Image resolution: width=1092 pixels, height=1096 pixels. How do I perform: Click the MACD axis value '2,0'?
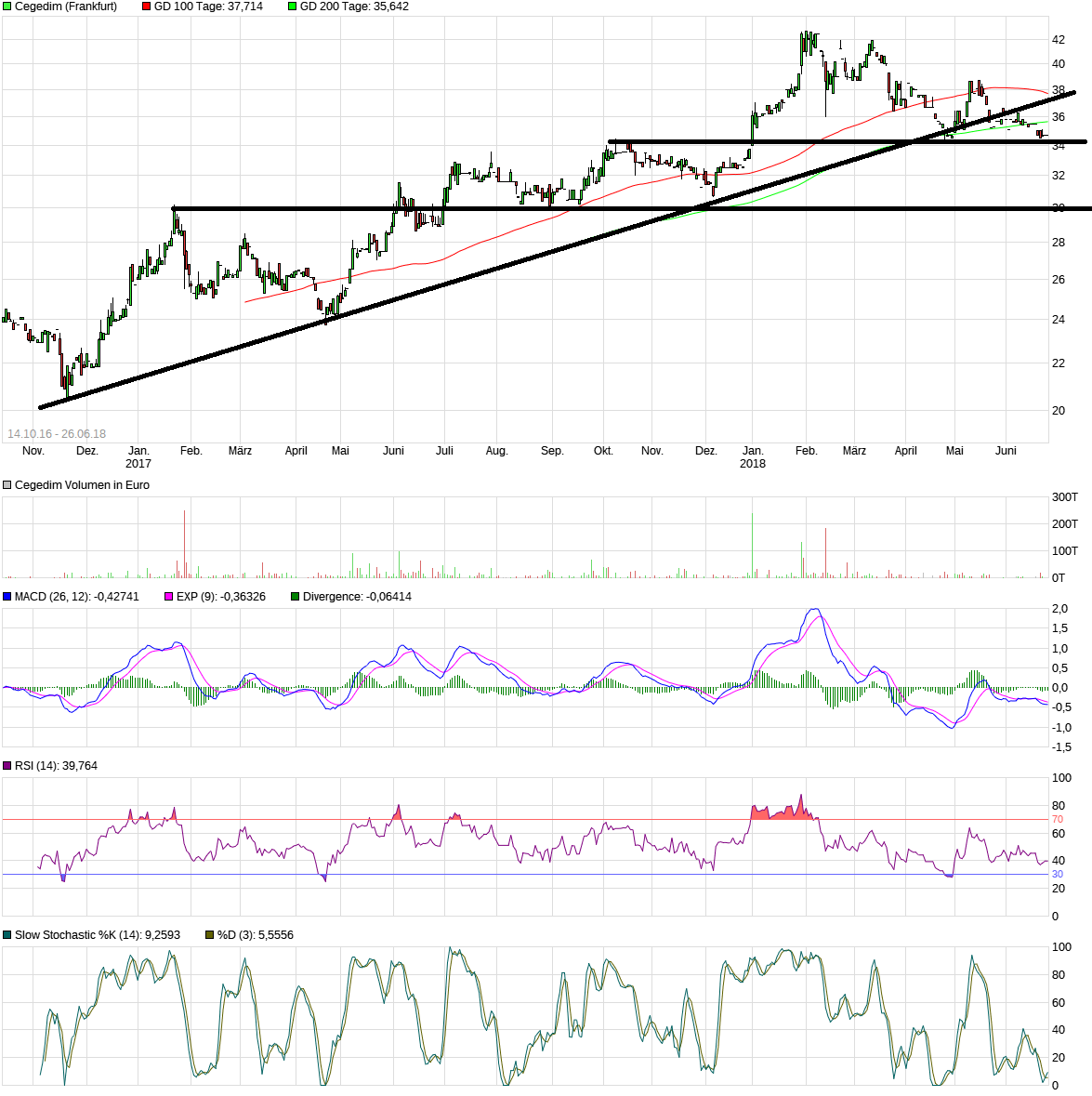click(1059, 609)
